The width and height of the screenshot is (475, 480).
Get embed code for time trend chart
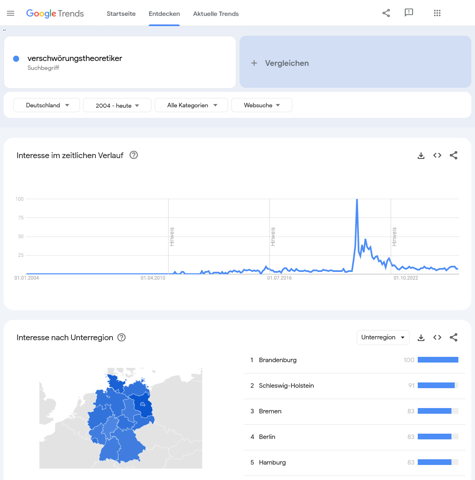click(x=437, y=155)
